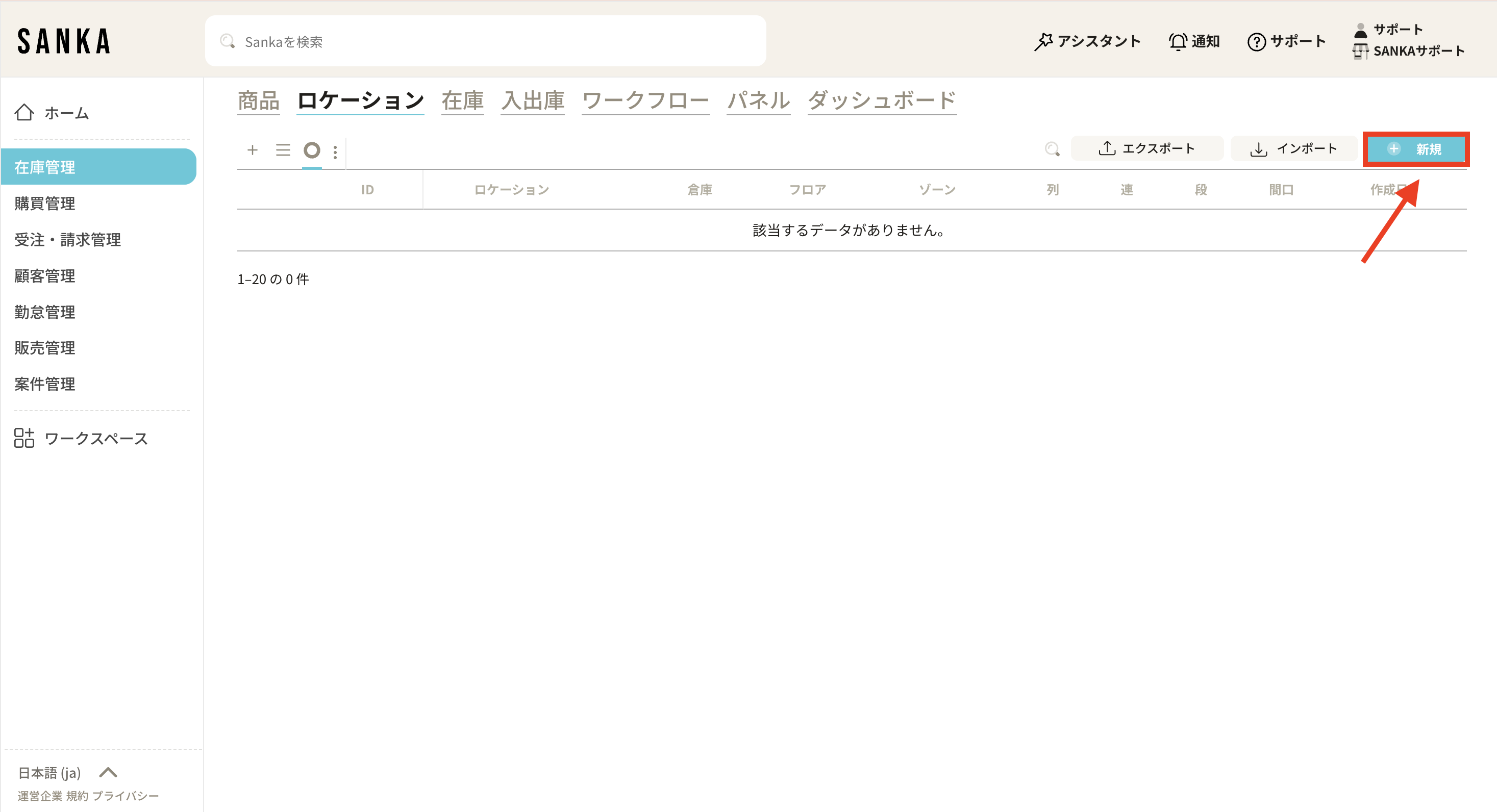Switch to the 在庫 tab
This screenshot has height=812, width=1497.
463,100
